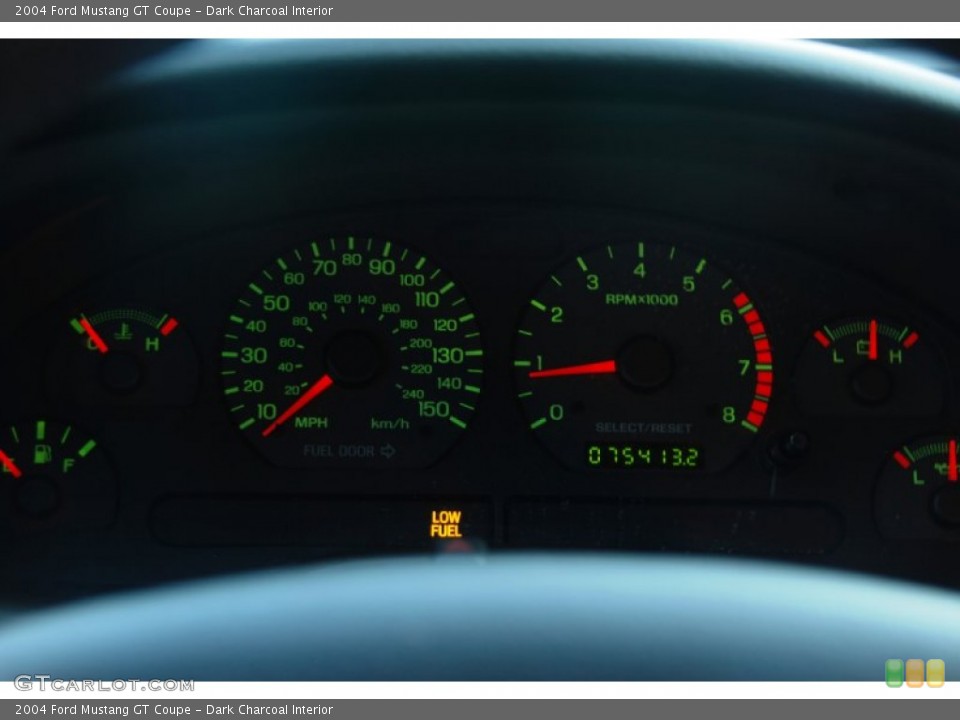Screen dimensions: 960x720
Task: Click the battery icon in voltage gauge
Action: point(863,348)
